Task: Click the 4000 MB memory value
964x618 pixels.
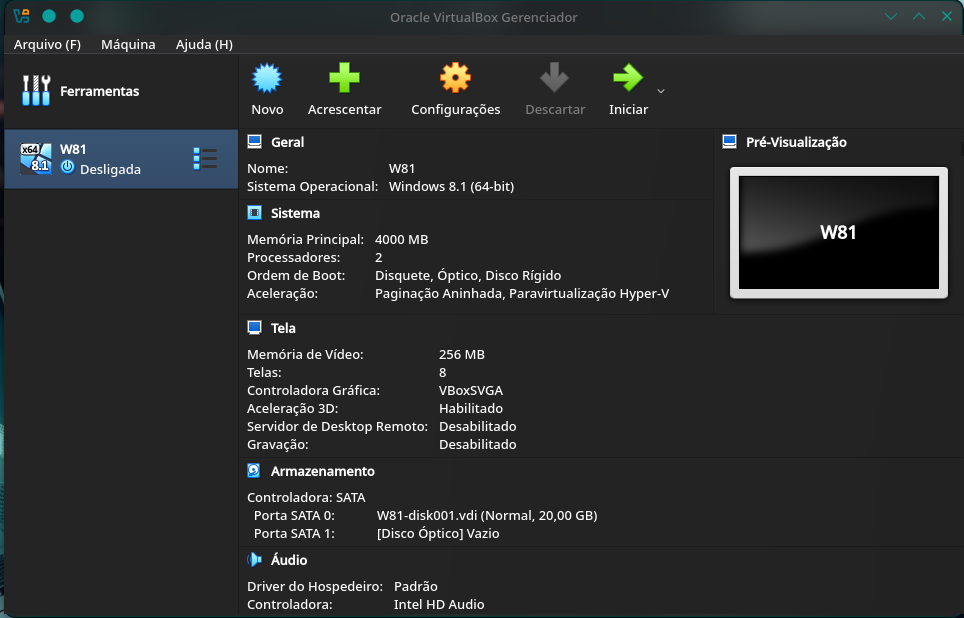Action: tap(401, 239)
